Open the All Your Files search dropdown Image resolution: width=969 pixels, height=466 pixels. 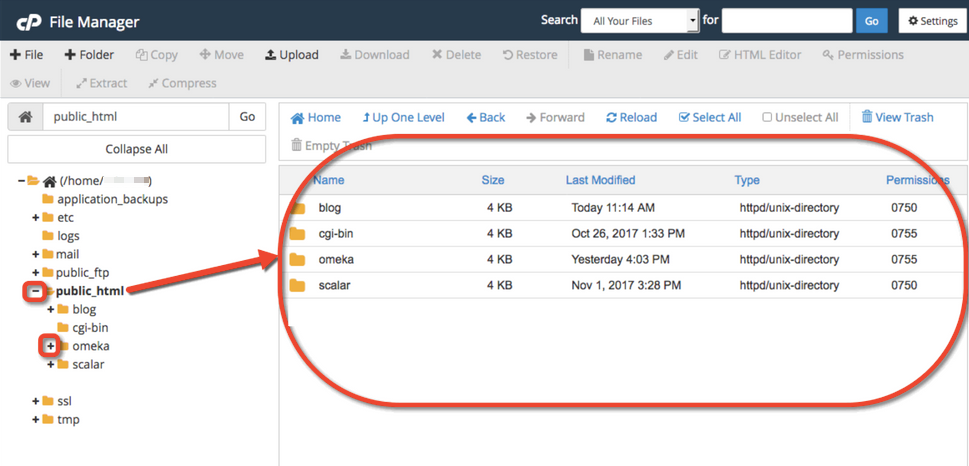click(640, 21)
